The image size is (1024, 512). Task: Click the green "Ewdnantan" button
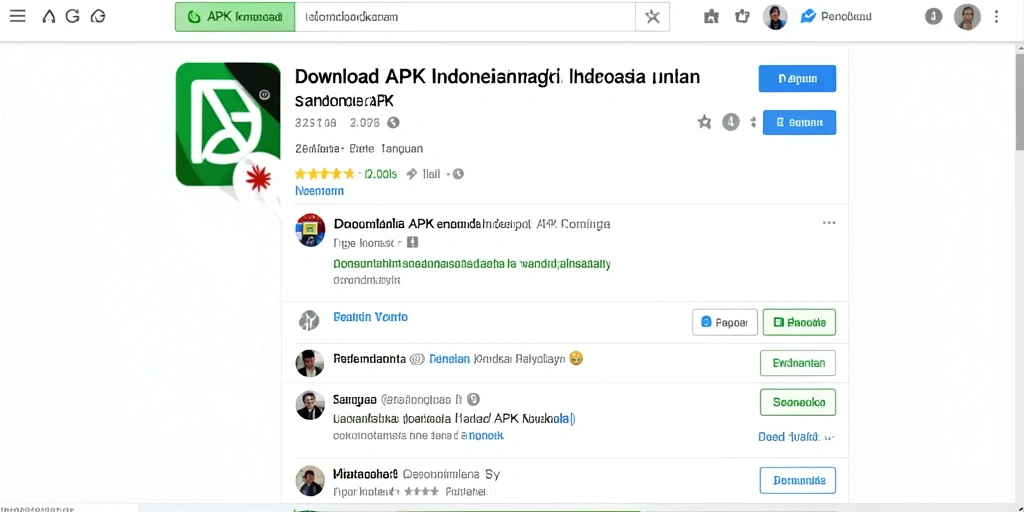point(798,363)
